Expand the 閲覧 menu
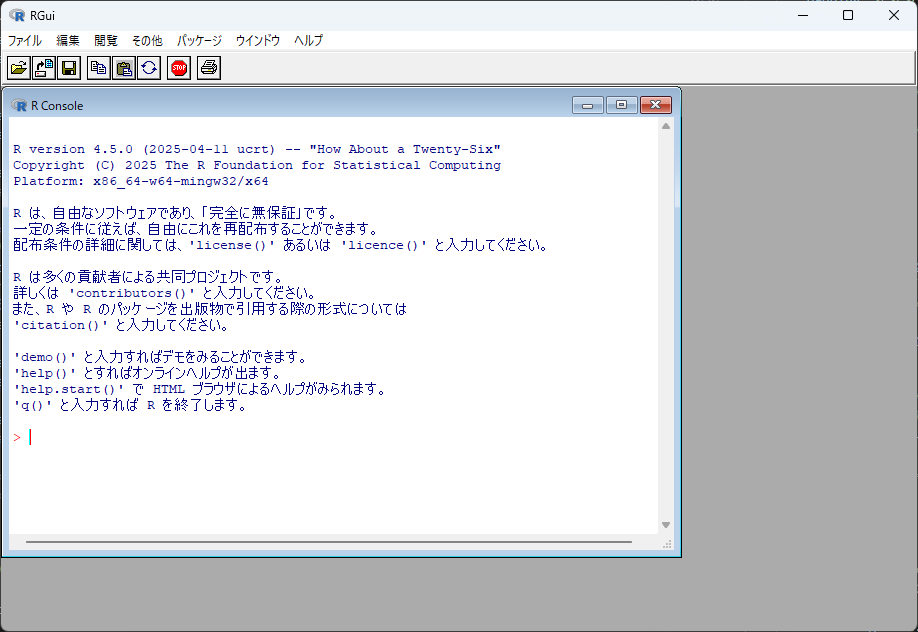The height and width of the screenshot is (632, 918). coord(106,41)
